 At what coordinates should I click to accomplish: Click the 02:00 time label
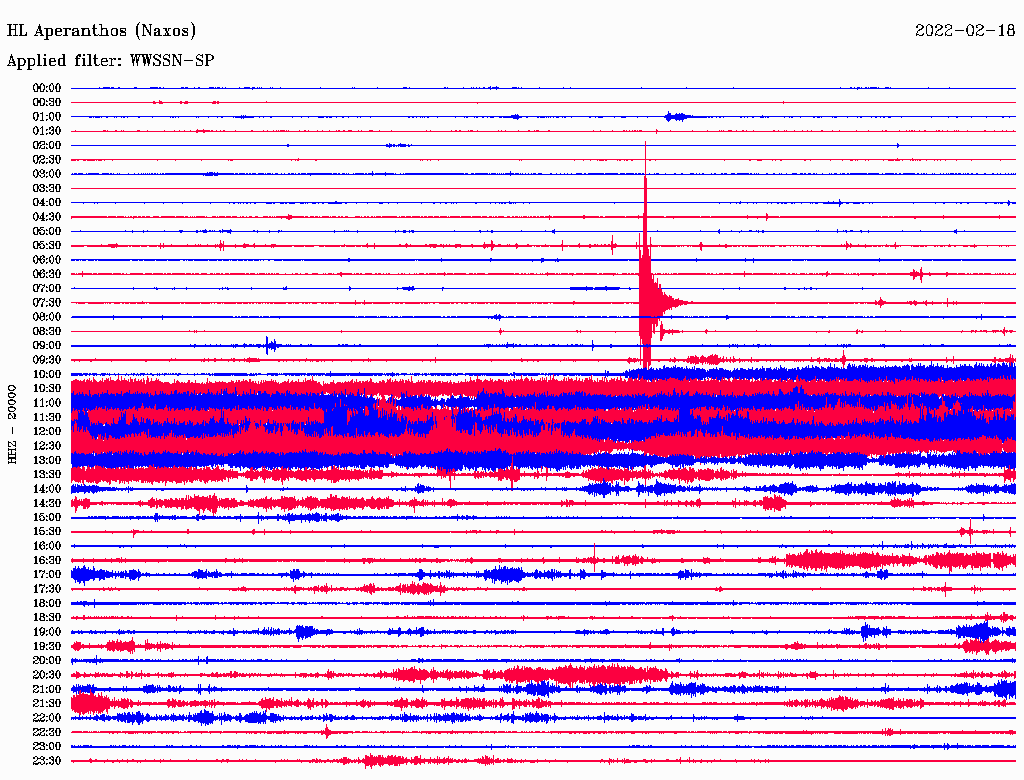click(47, 146)
